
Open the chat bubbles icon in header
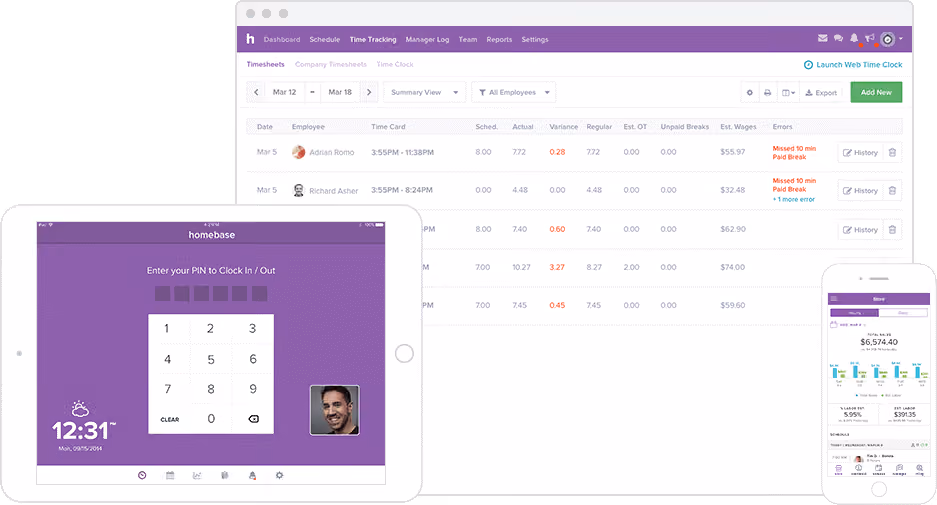[x=838, y=38]
